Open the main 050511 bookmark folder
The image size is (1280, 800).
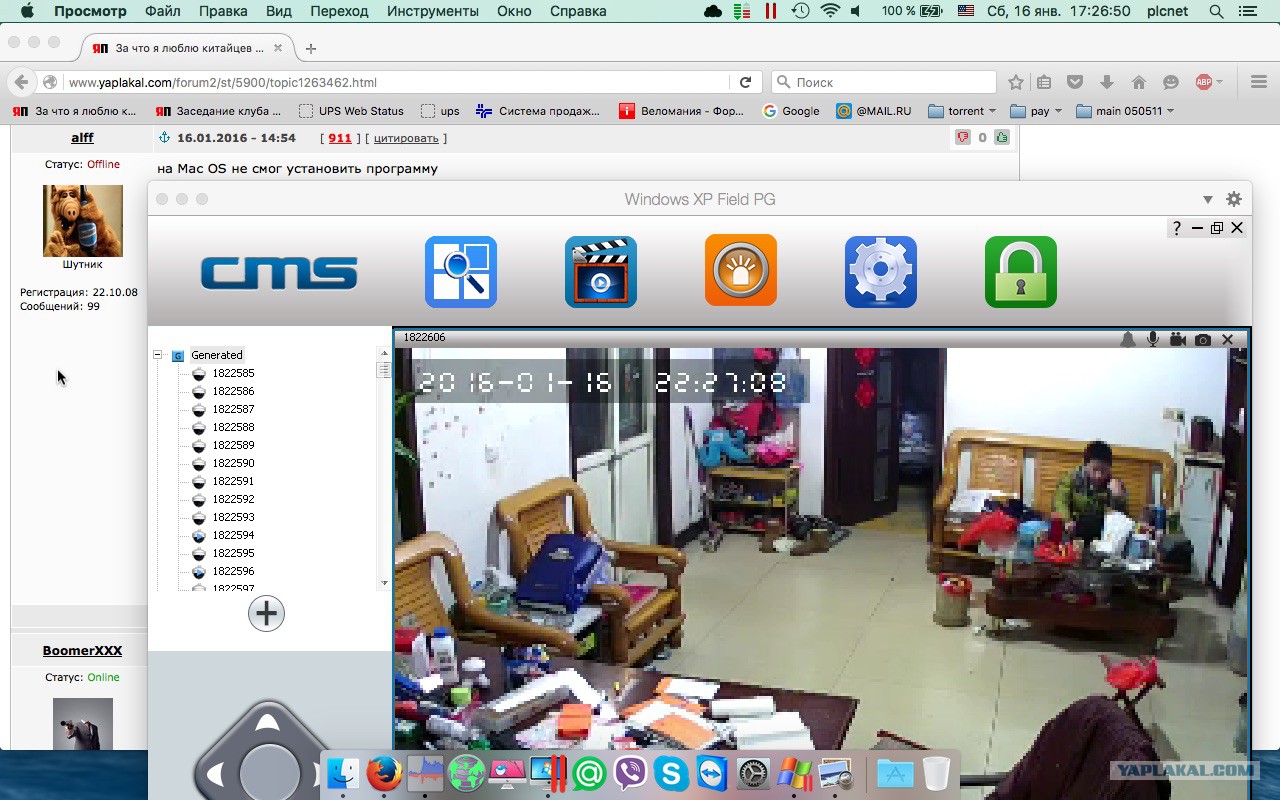pos(1124,111)
